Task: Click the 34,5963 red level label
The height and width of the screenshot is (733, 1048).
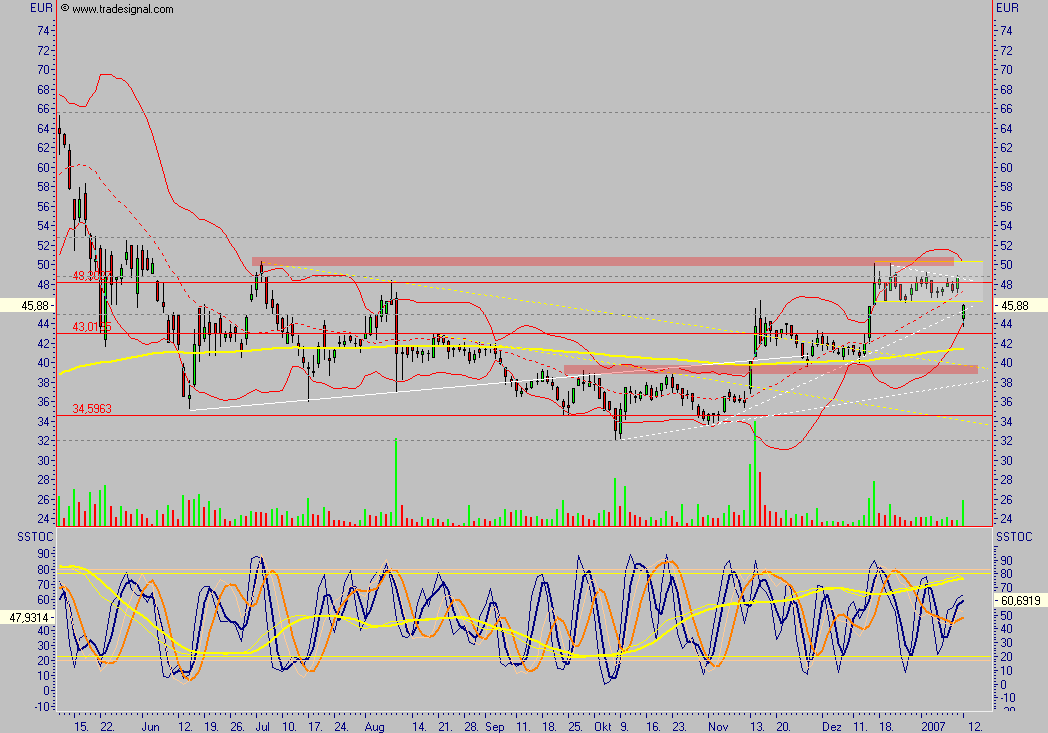Action: 91,409
